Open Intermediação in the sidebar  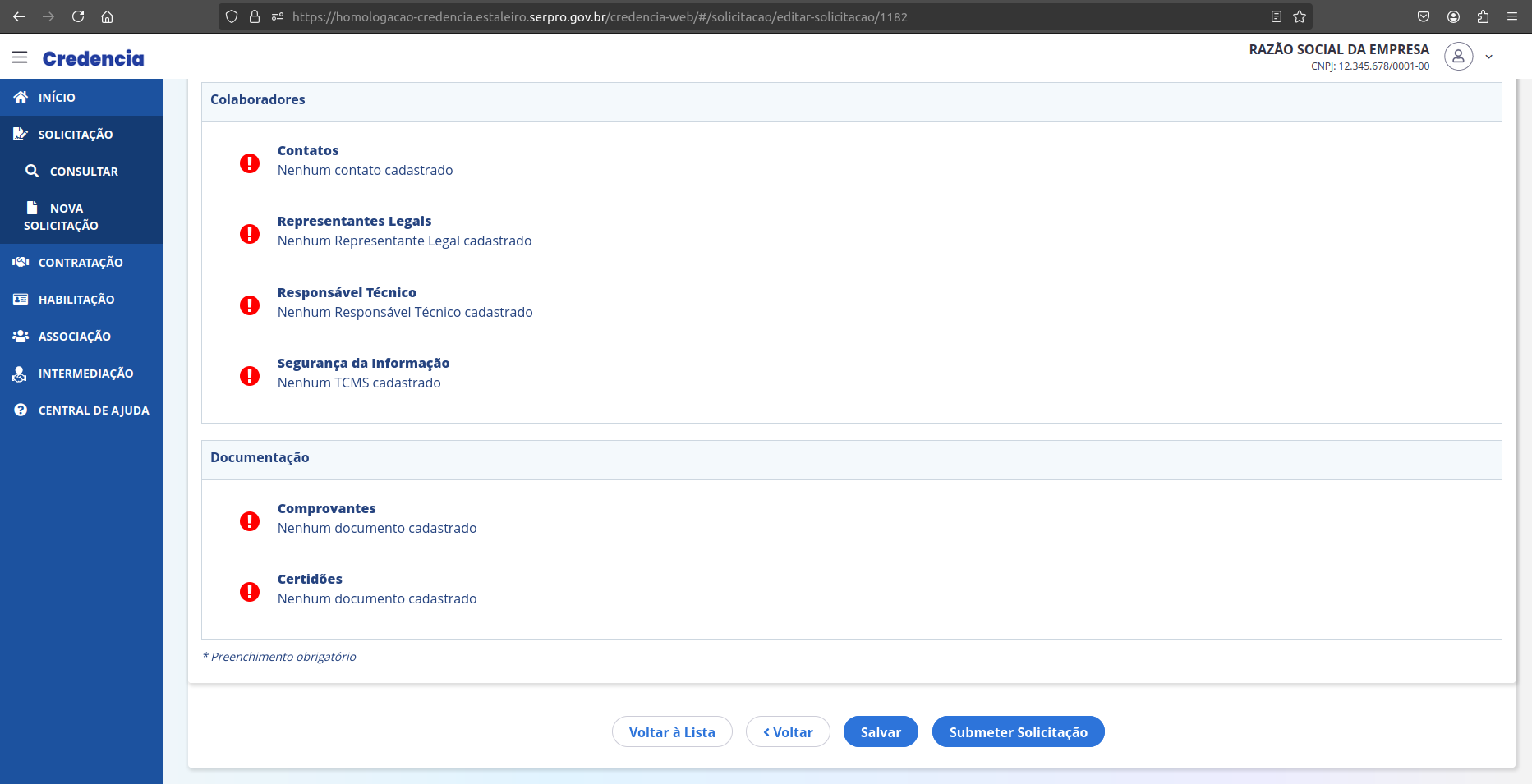tap(85, 374)
